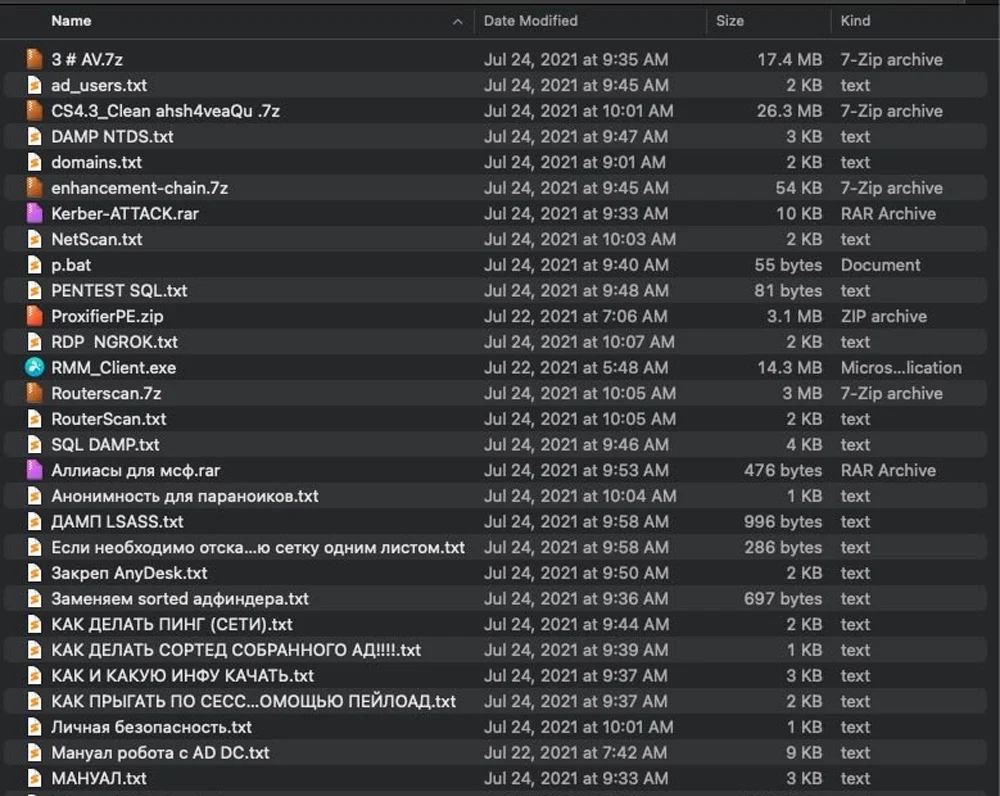Sort list by Kind column header
The width and height of the screenshot is (1000, 796).
[x=855, y=20]
